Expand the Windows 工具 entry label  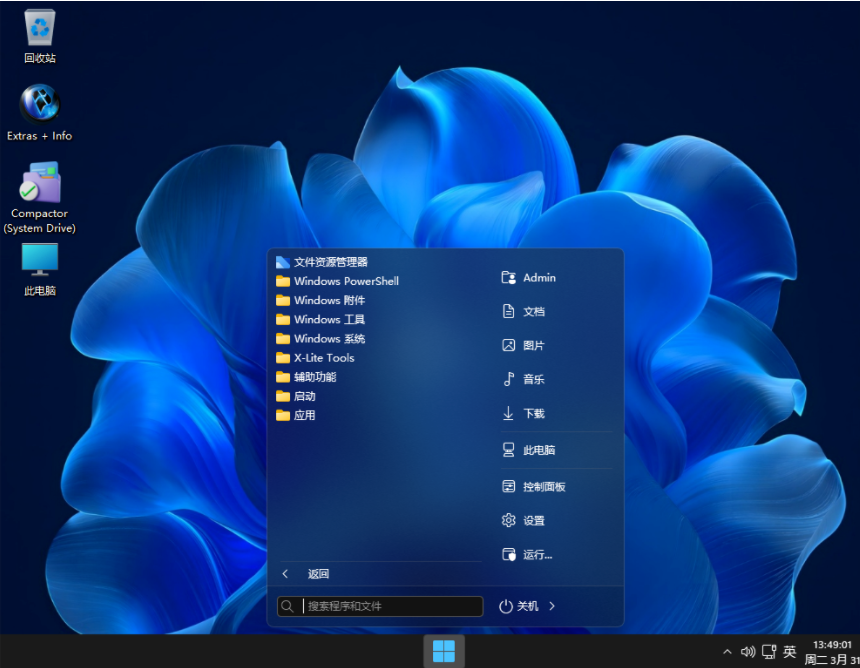(330, 320)
